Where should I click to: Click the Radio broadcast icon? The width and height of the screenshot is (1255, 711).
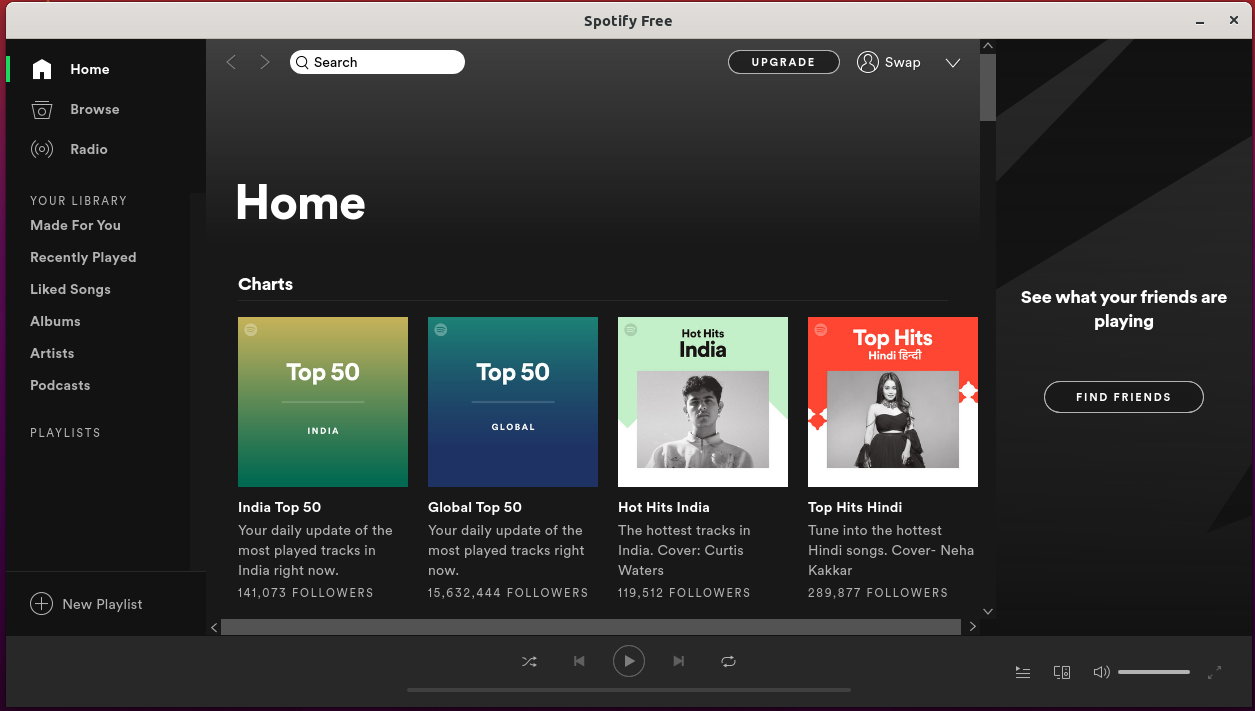point(42,149)
